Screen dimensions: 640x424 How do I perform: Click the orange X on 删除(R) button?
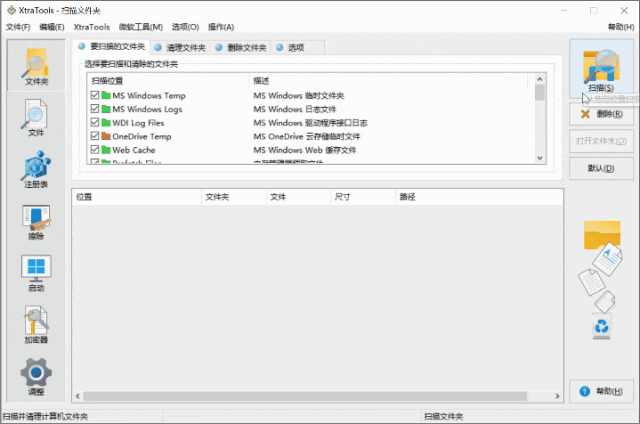[x=585, y=114]
